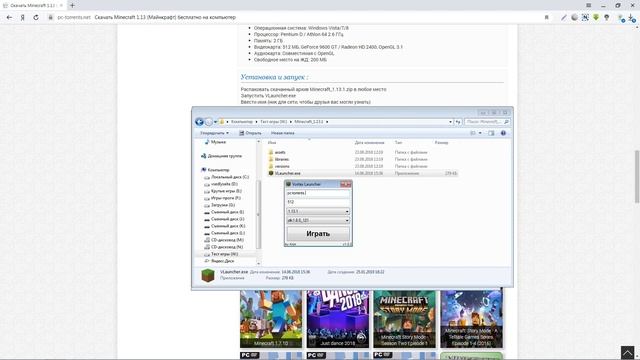The width and height of the screenshot is (640, 360).
Task: Select the 'libraries' folder
Action: [282, 159]
